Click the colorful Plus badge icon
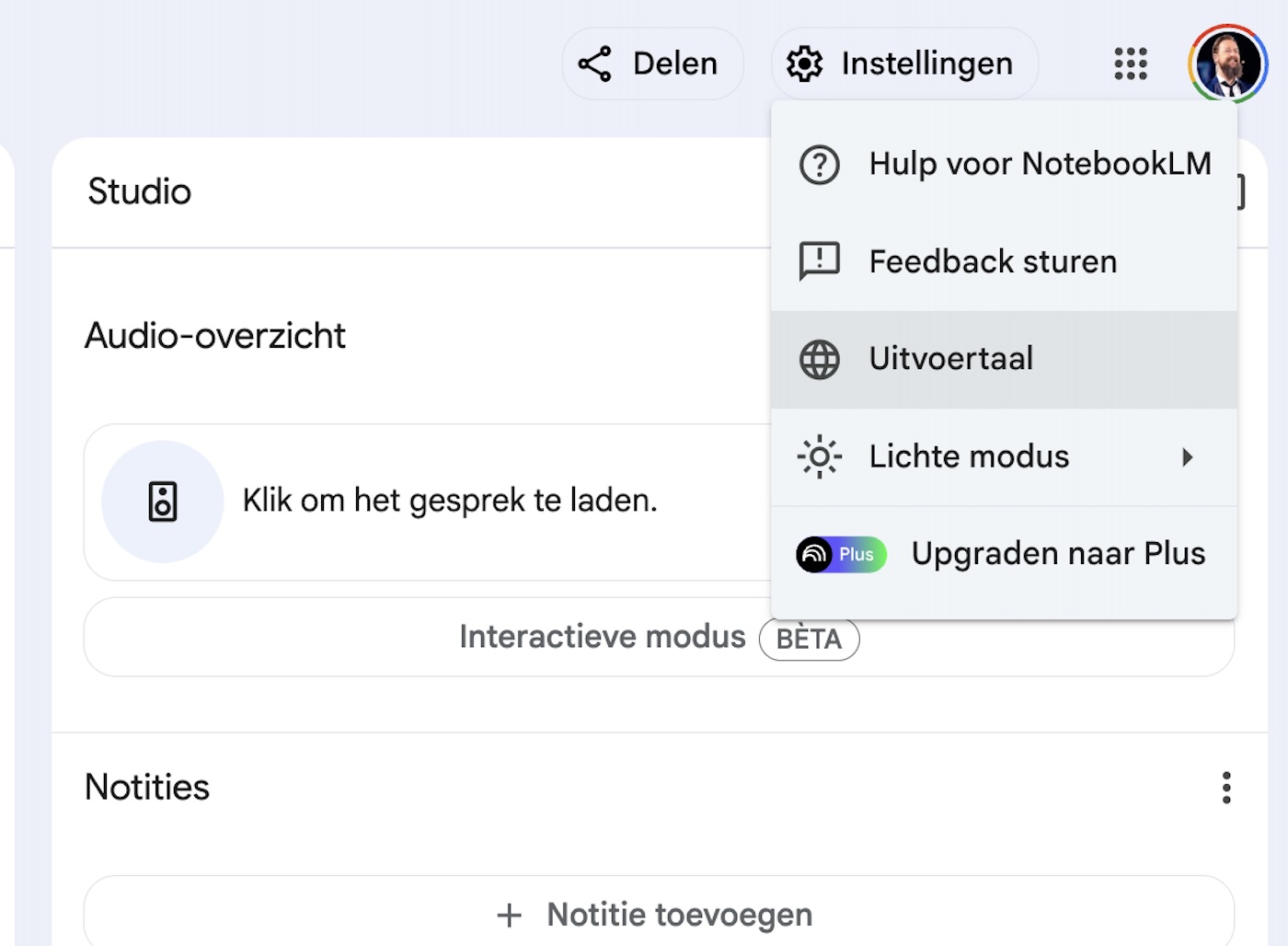1288x946 pixels. (x=841, y=555)
